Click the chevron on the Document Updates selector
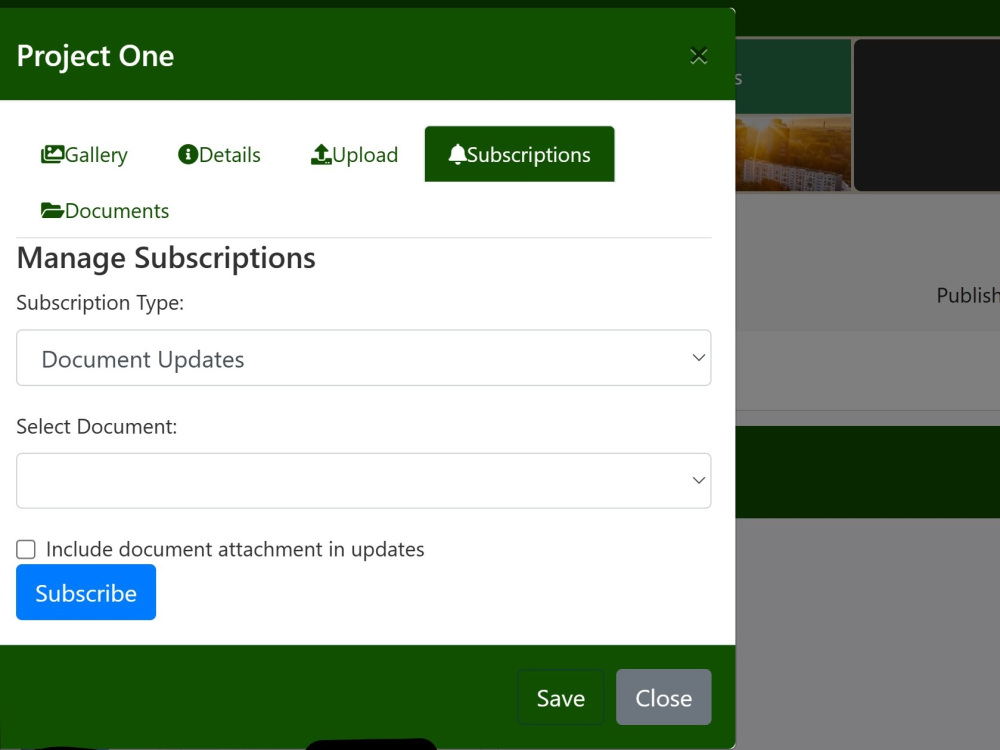 point(698,357)
